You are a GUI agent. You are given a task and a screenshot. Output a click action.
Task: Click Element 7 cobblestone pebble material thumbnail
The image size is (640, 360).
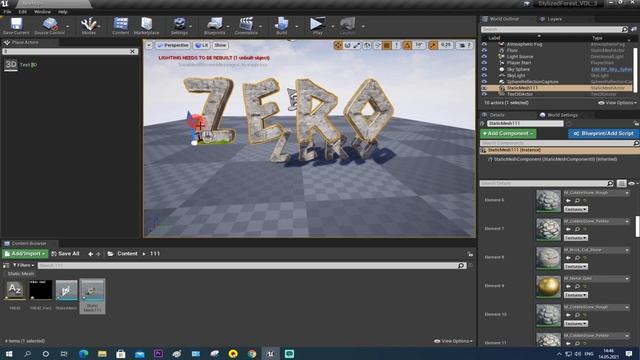coord(548,229)
